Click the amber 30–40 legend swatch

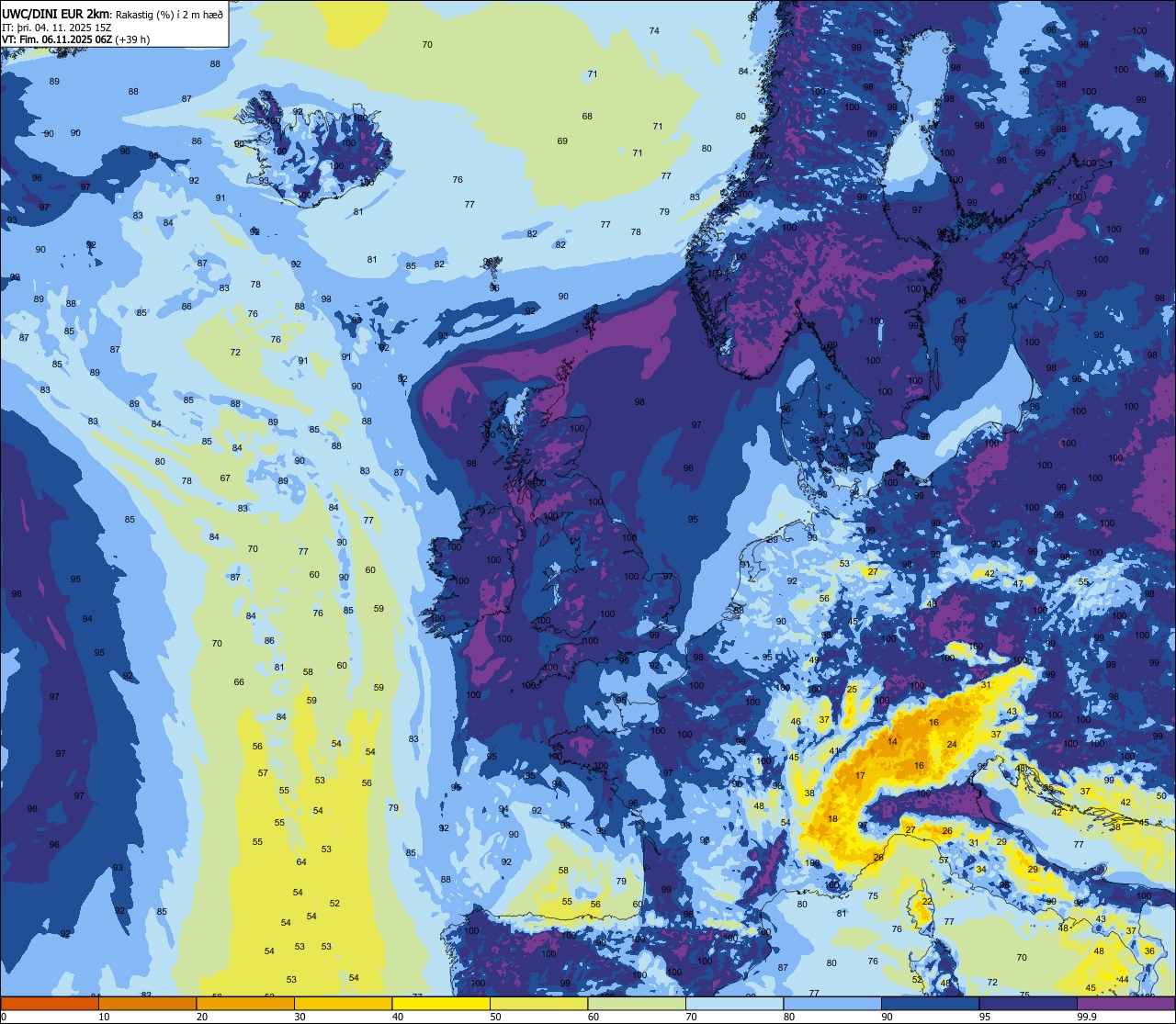(x=343, y=1003)
